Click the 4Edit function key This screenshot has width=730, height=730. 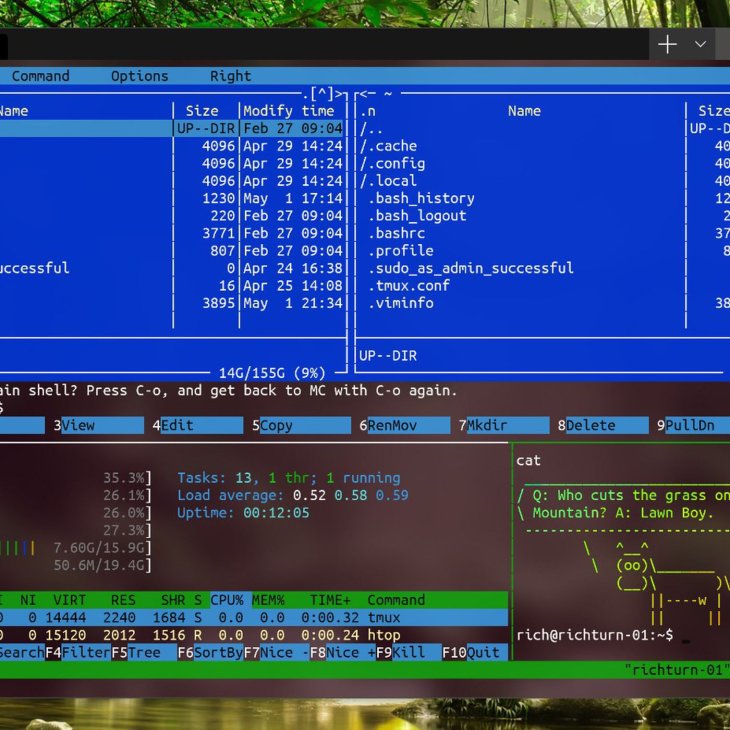tap(197, 426)
